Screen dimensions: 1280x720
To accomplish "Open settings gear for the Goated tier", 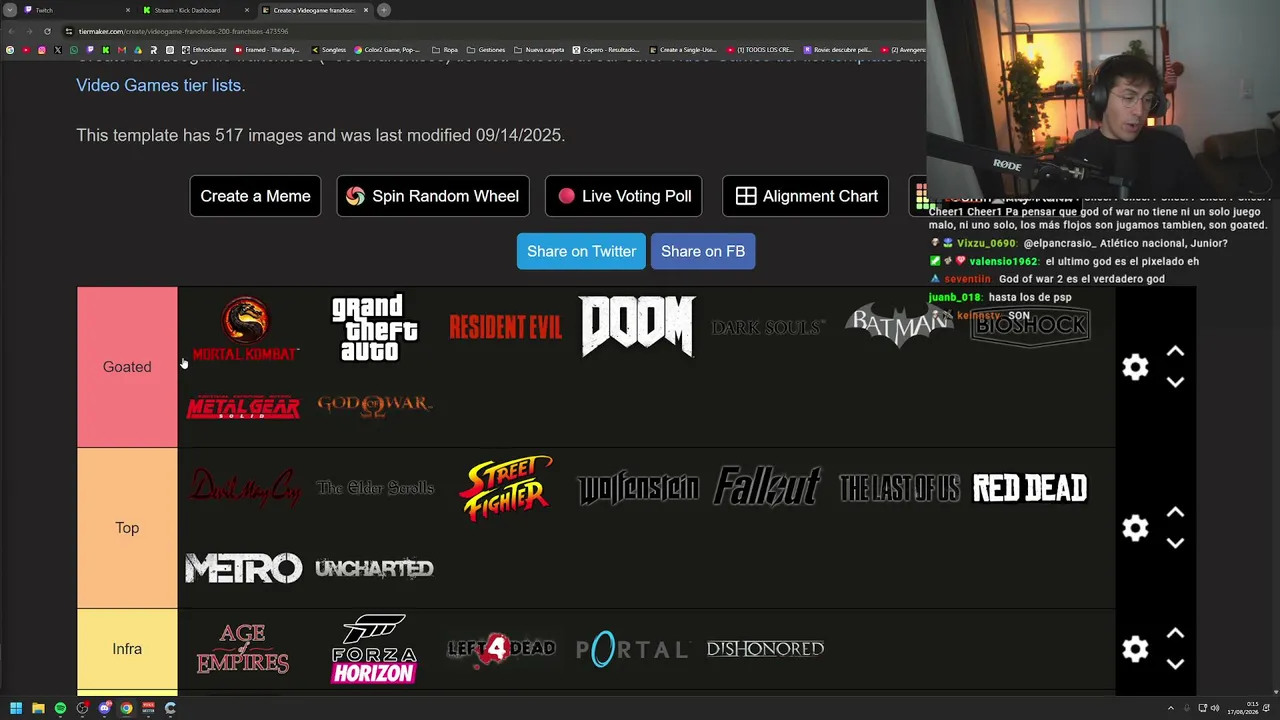I will (x=1135, y=367).
